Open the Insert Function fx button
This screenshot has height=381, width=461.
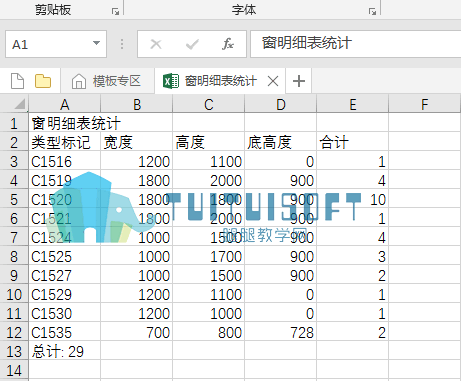(x=228, y=44)
